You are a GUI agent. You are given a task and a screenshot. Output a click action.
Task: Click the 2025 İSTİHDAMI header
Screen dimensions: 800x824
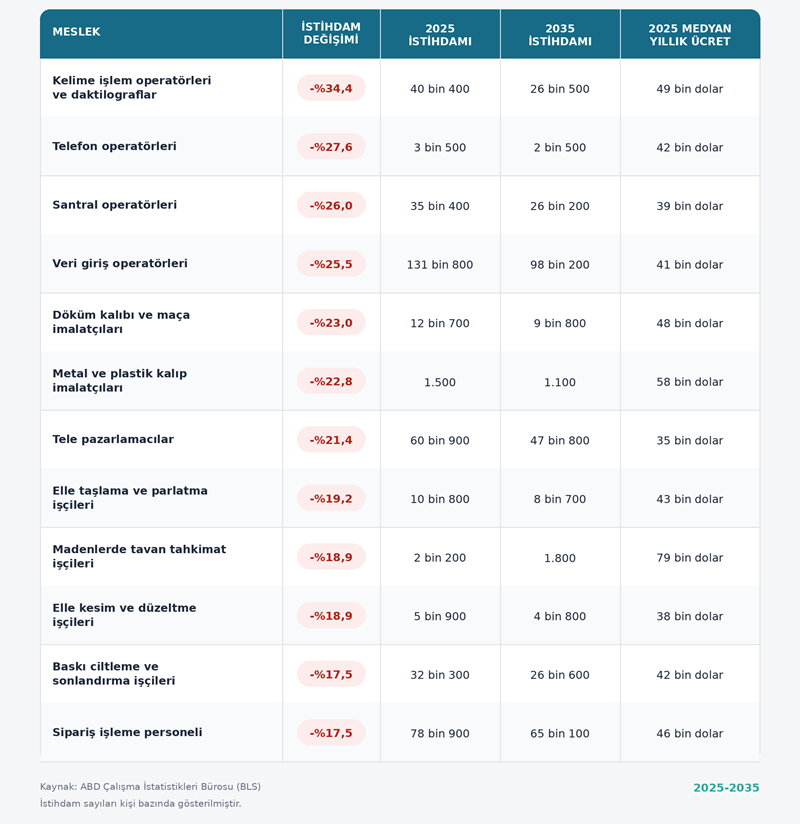tap(440, 35)
